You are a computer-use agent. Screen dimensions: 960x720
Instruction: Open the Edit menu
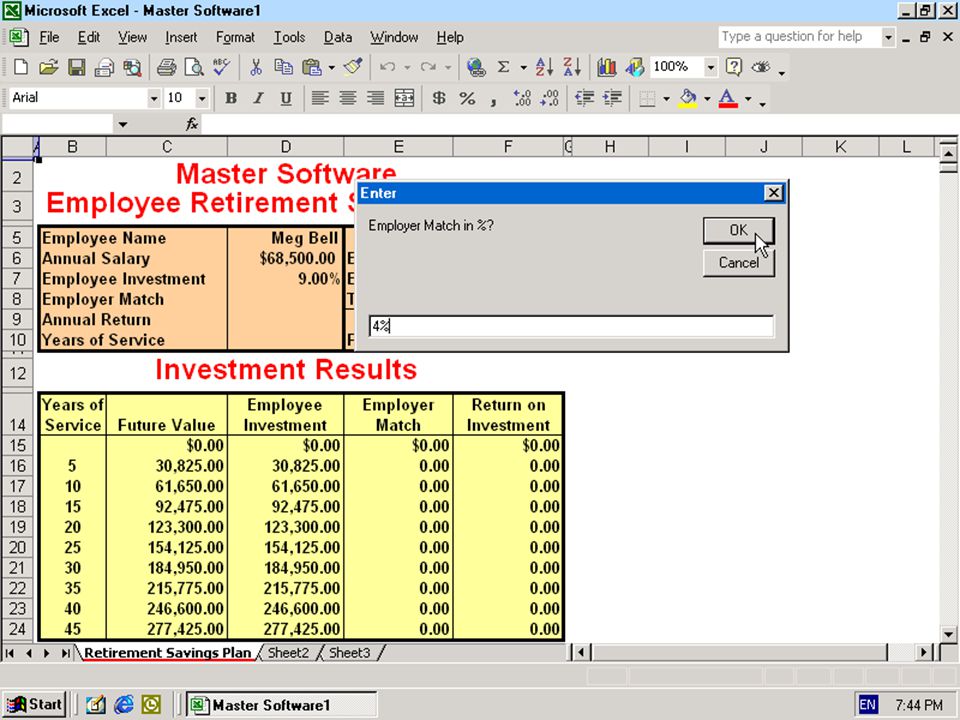tap(89, 37)
